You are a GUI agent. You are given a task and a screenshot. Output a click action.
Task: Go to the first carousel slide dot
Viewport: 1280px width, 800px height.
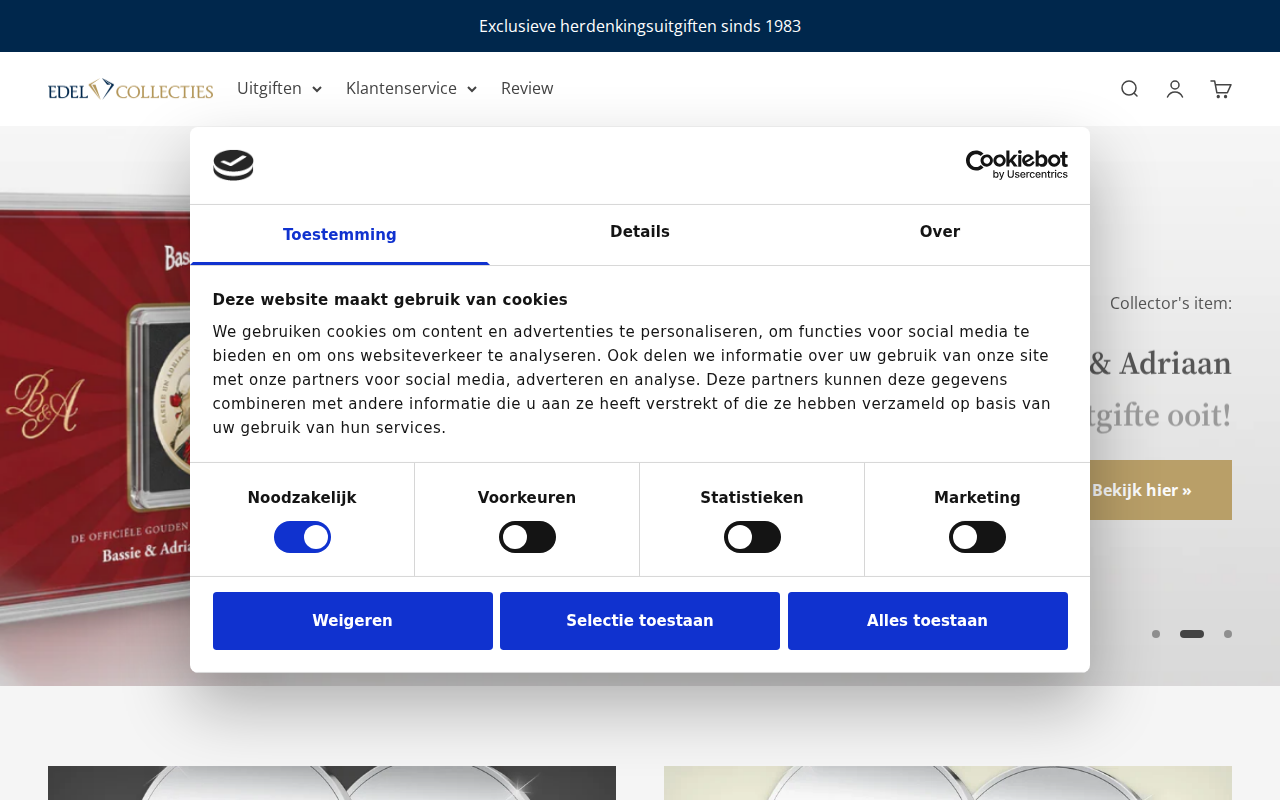click(1156, 634)
